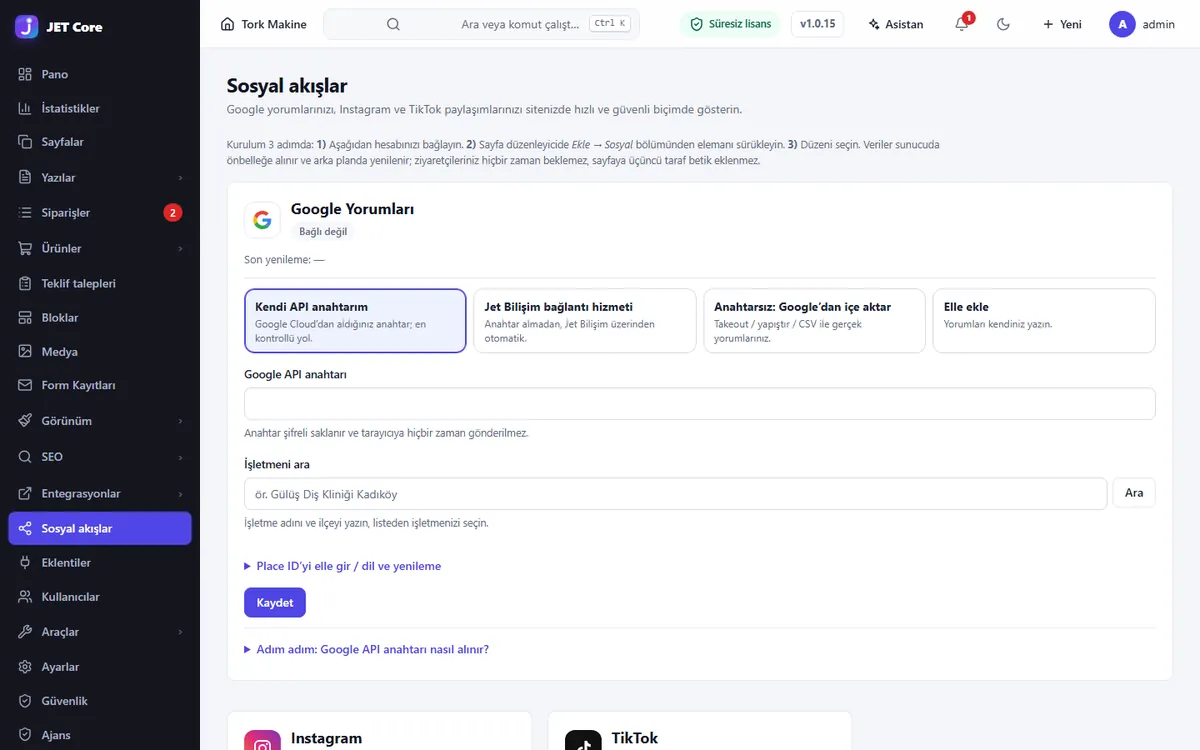Focus the Google API anahtarı field
The height and width of the screenshot is (750, 1200).
700,404
